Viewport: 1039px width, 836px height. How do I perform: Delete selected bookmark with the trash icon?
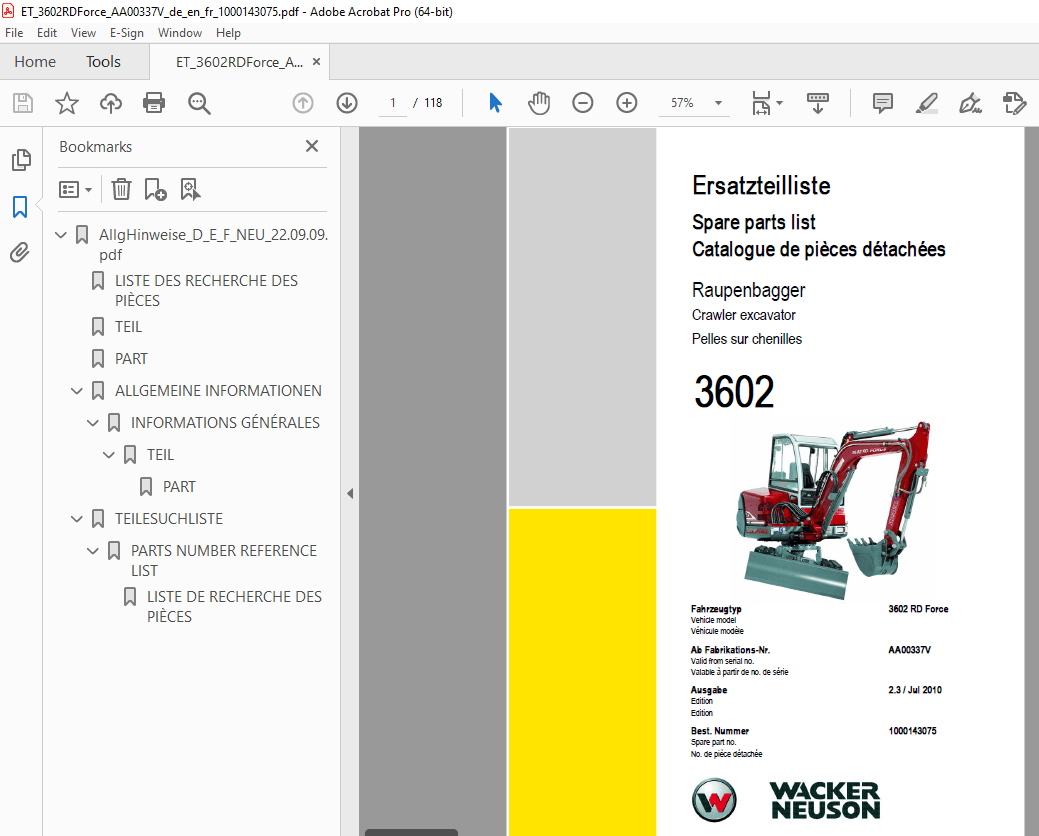tap(121, 189)
